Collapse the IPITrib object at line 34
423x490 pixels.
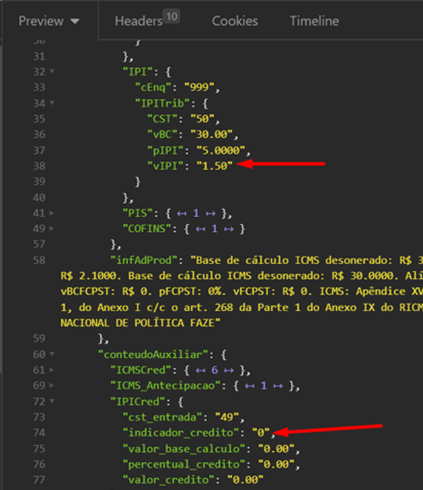52,103
